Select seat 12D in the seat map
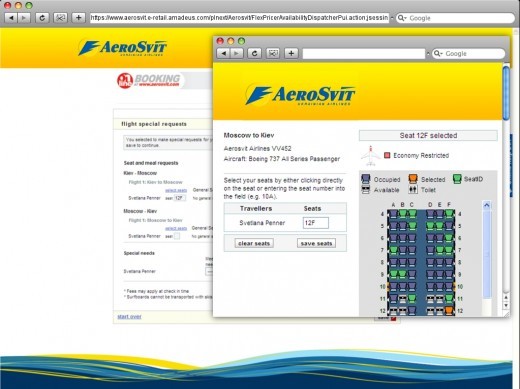This screenshot has width=520, height=389. 430,311
